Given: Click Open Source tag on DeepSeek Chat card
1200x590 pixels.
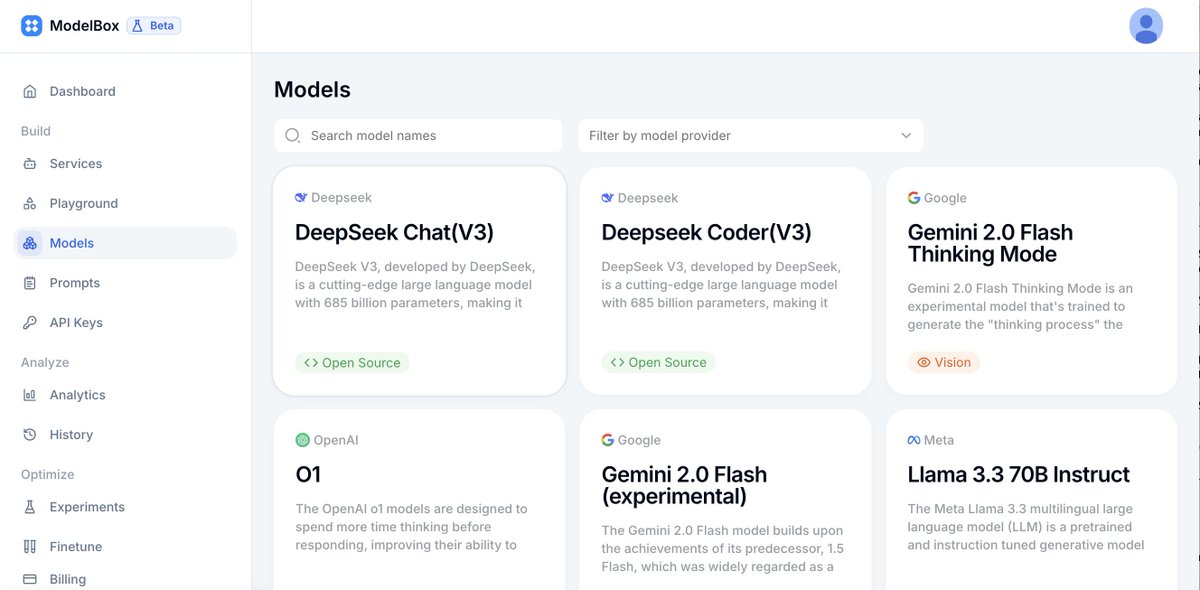Looking at the screenshot, I should (352, 363).
